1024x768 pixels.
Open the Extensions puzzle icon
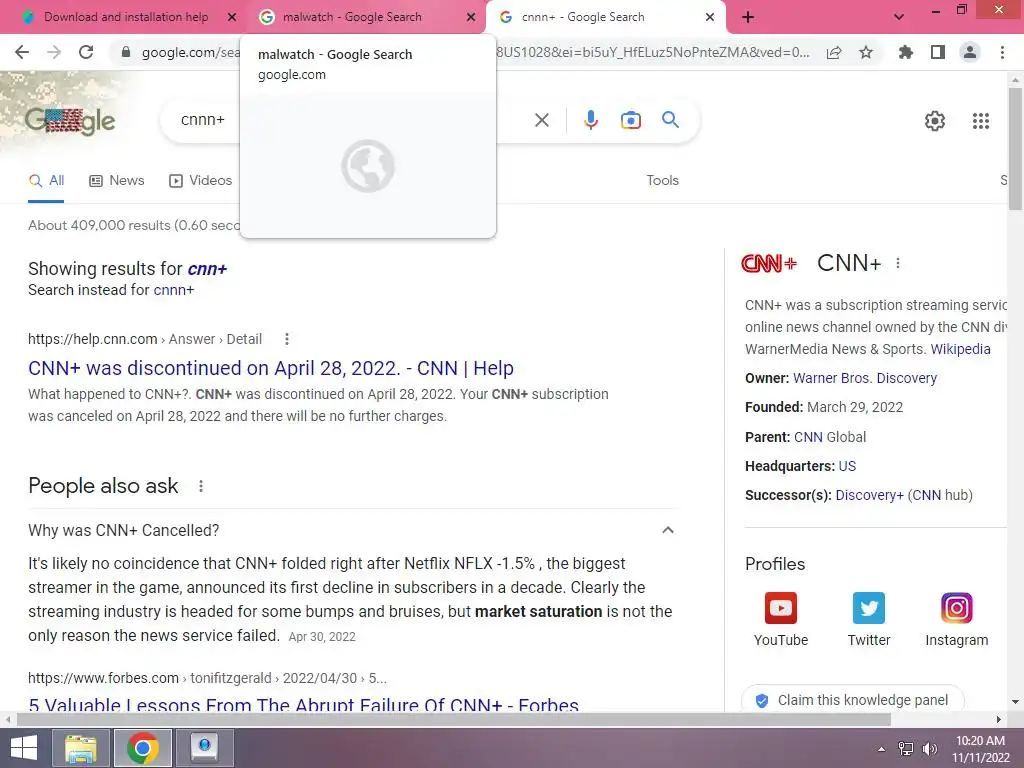click(x=906, y=52)
